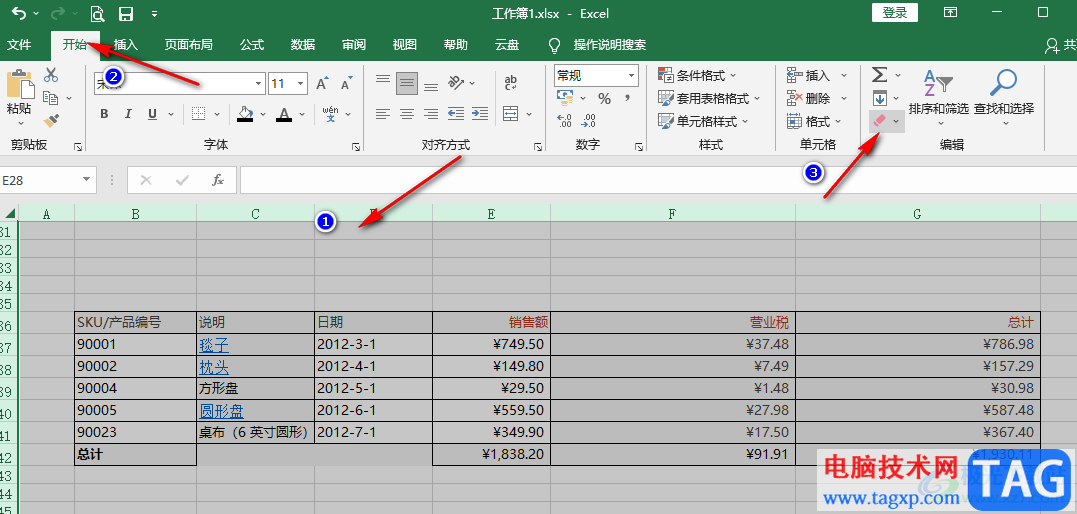The height and width of the screenshot is (514, 1077).
Task: Click the Clear eraser icon
Action: 879,121
